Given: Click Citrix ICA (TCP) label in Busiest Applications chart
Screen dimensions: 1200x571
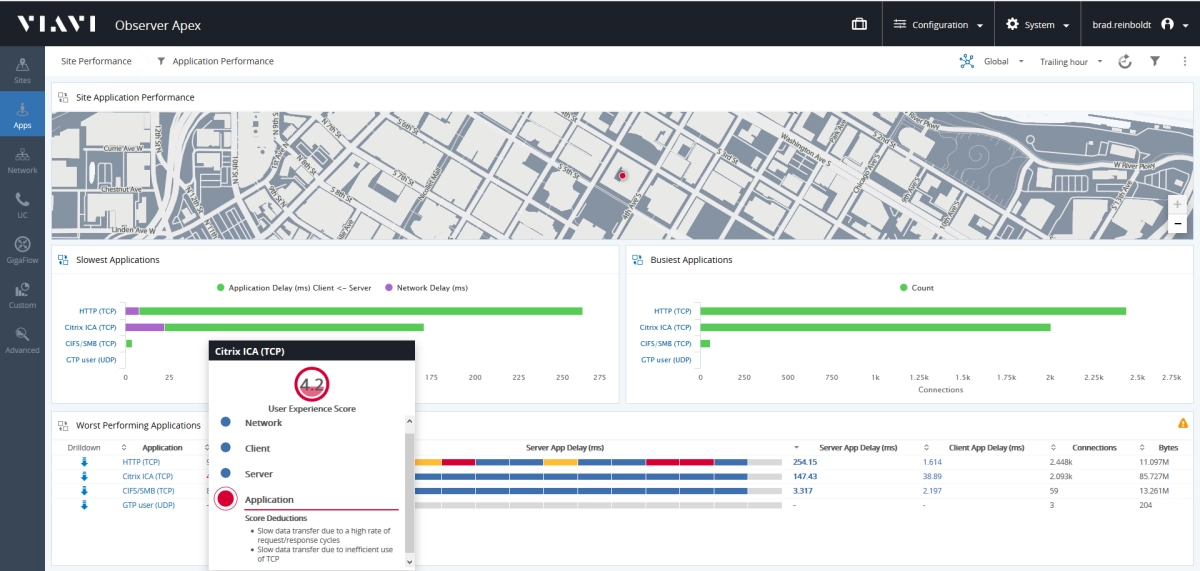Looking at the screenshot, I should (665, 327).
